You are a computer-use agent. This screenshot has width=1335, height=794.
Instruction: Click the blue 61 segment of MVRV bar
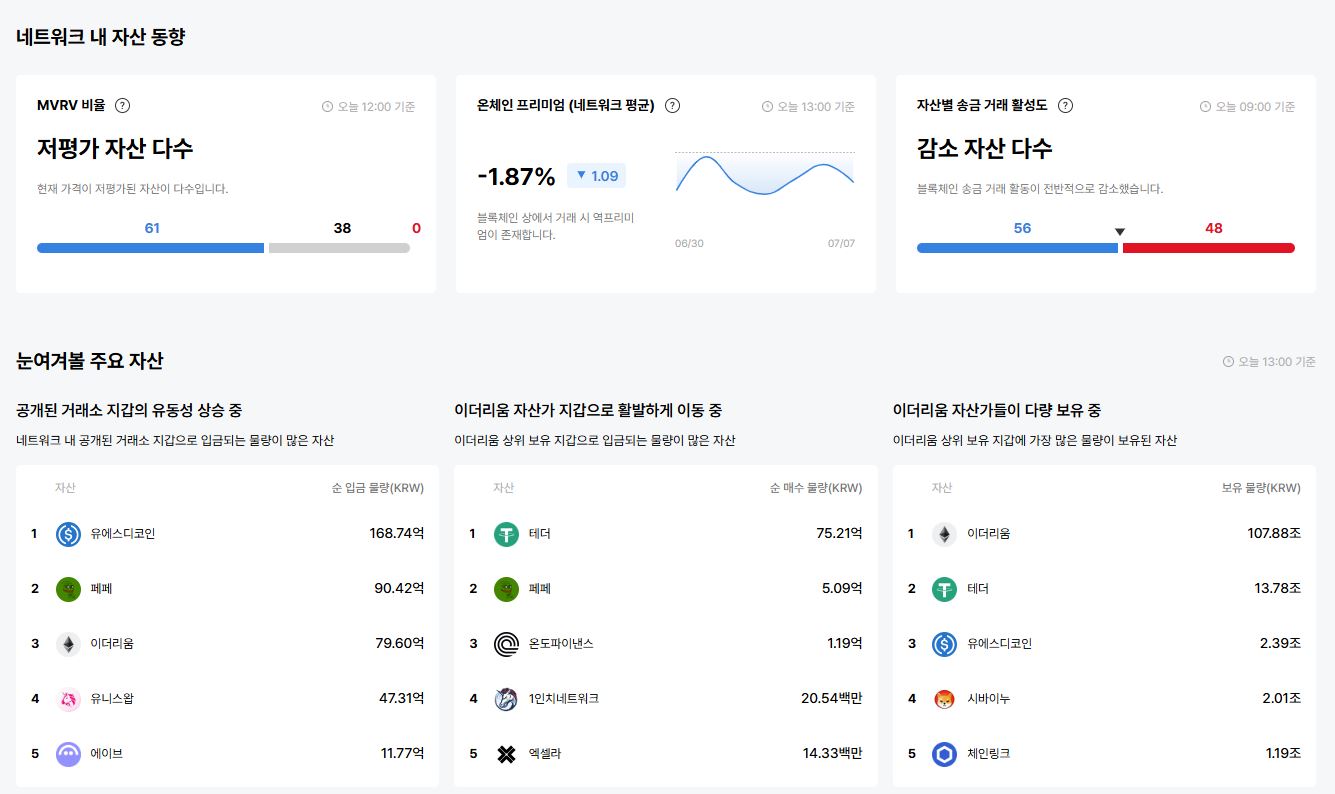151,248
